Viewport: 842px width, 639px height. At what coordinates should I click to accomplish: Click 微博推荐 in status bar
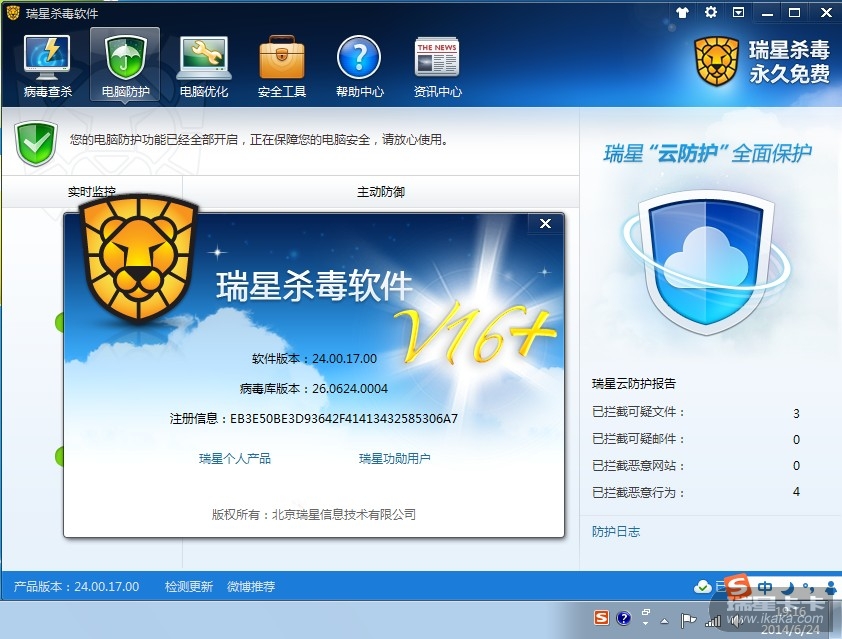click(x=251, y=586)
